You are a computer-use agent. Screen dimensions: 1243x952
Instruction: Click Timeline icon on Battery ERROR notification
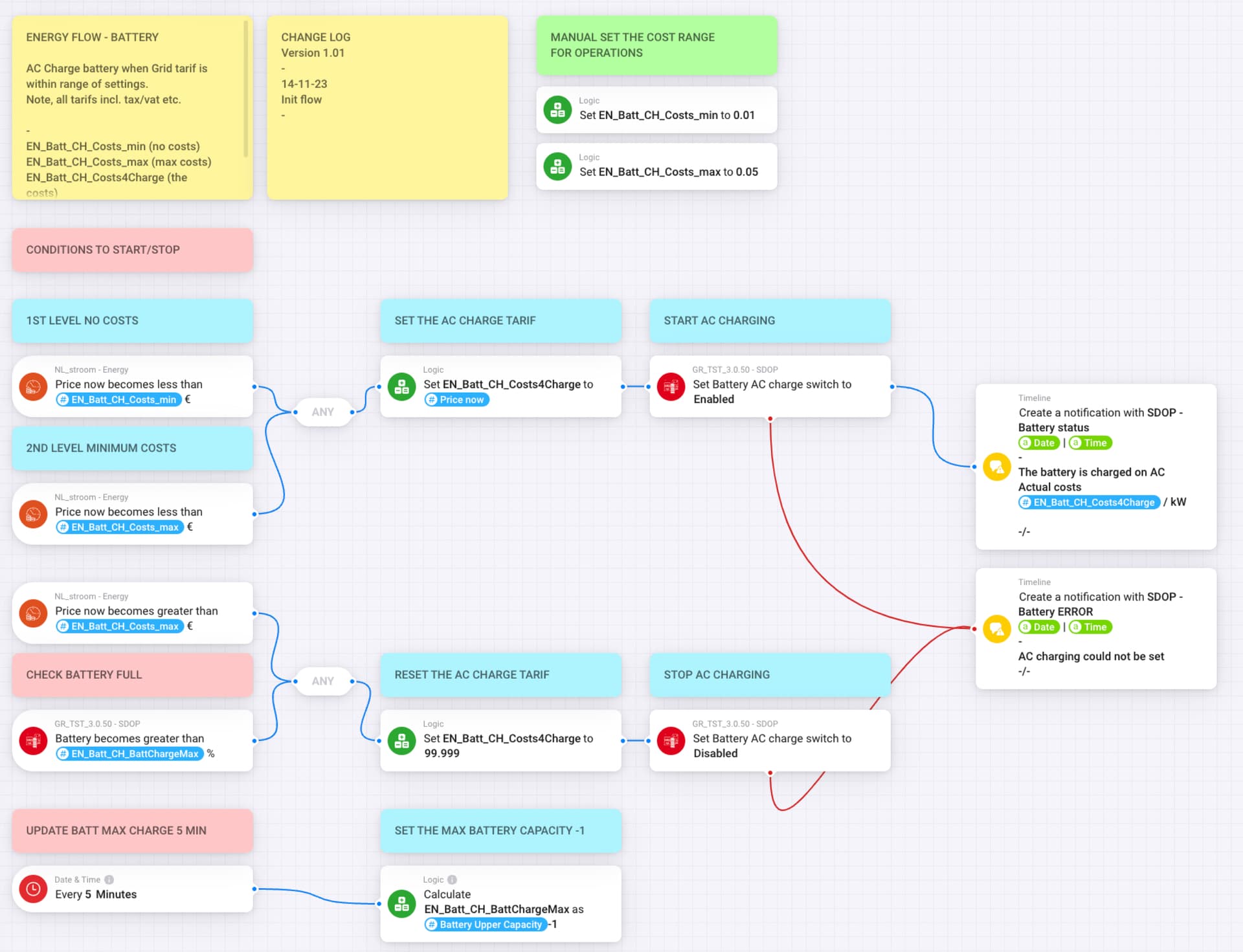tap(996, 628)
